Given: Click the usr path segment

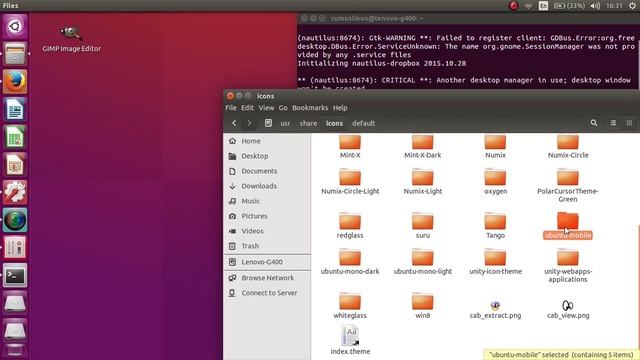Looking at the screenshot, I should coord(285,123).
